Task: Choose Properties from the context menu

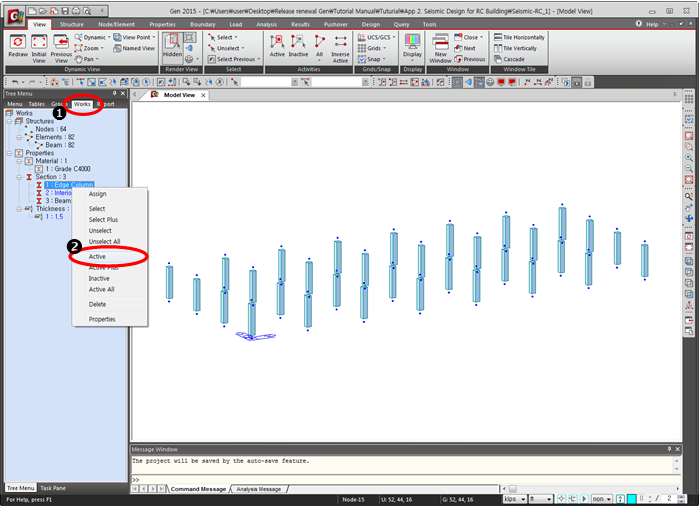Action: pyautogui.click(x=102, y=319)
